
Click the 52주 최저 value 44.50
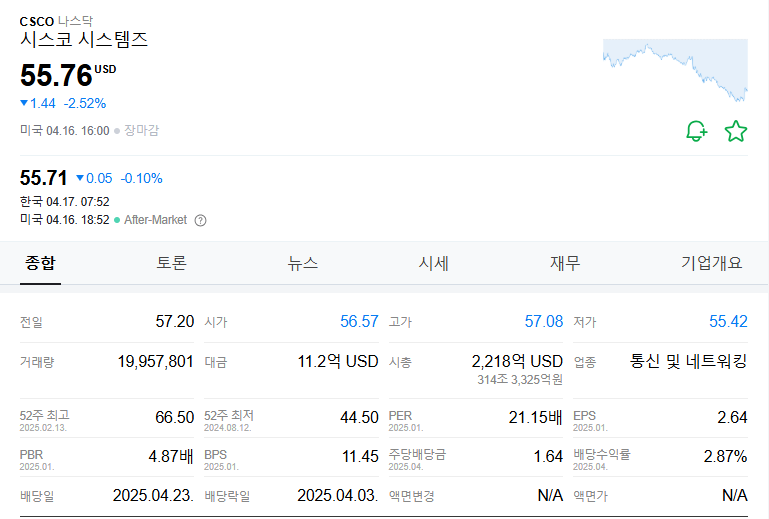(x=359, y=417)
